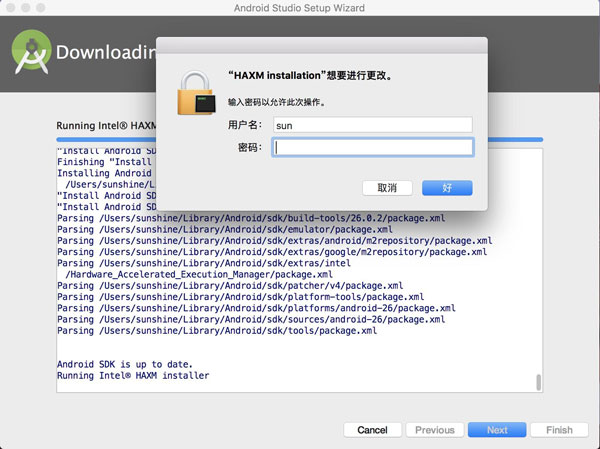Click the 'Finishing "Install' log line

coord(104,162)
